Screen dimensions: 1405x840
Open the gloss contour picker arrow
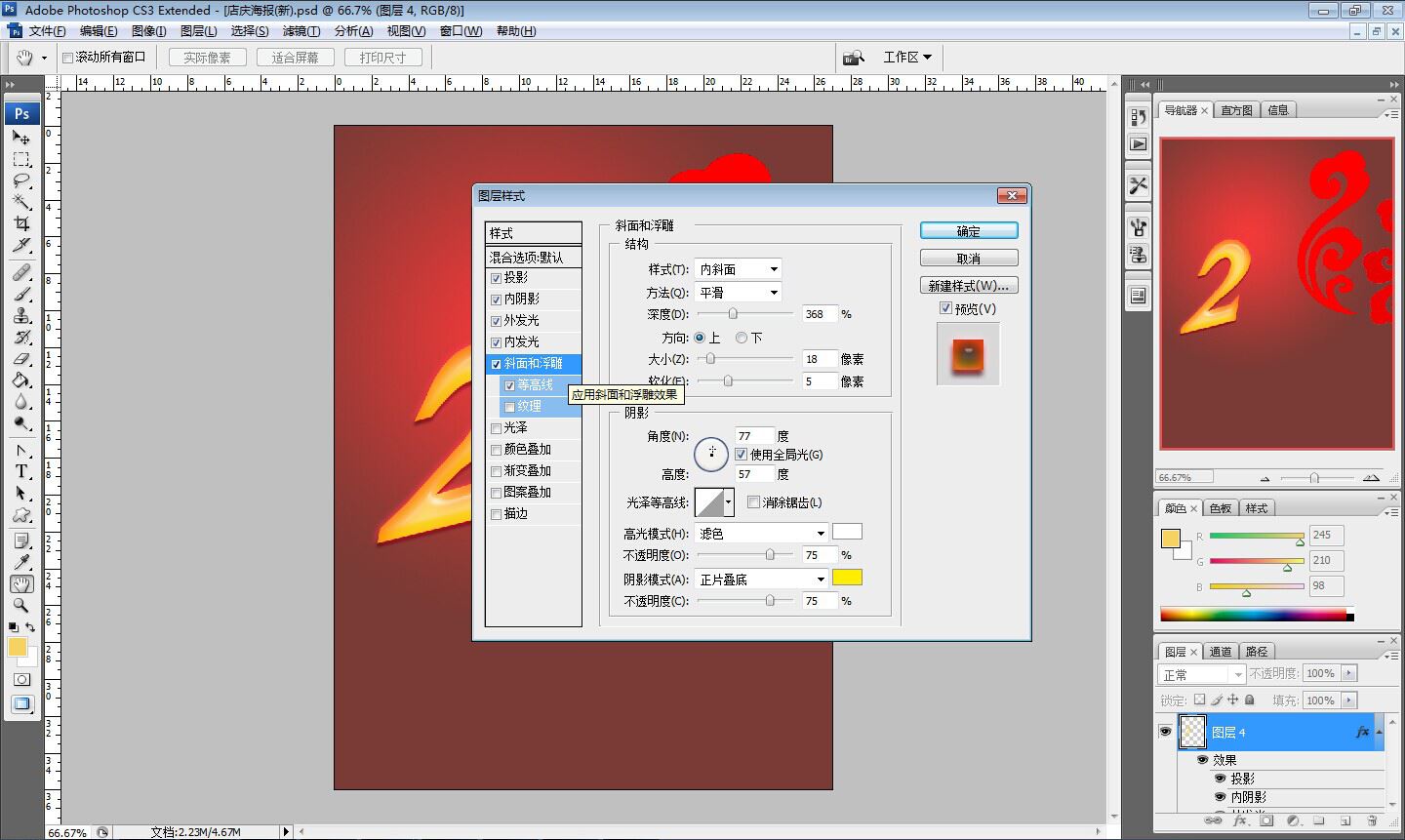728,502
